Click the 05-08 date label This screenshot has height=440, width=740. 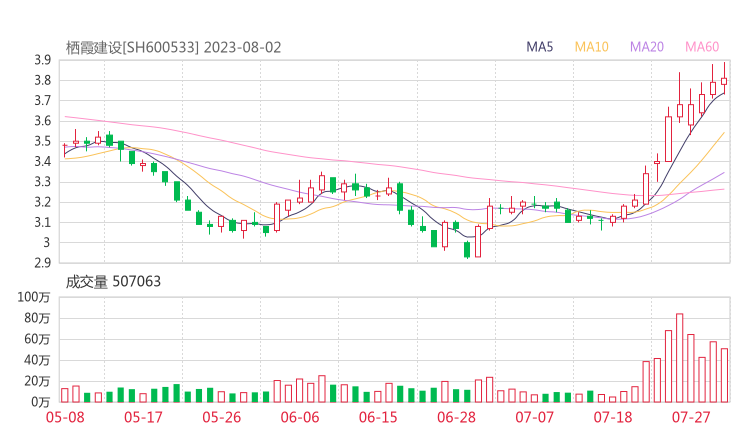(x=65, y=417)
